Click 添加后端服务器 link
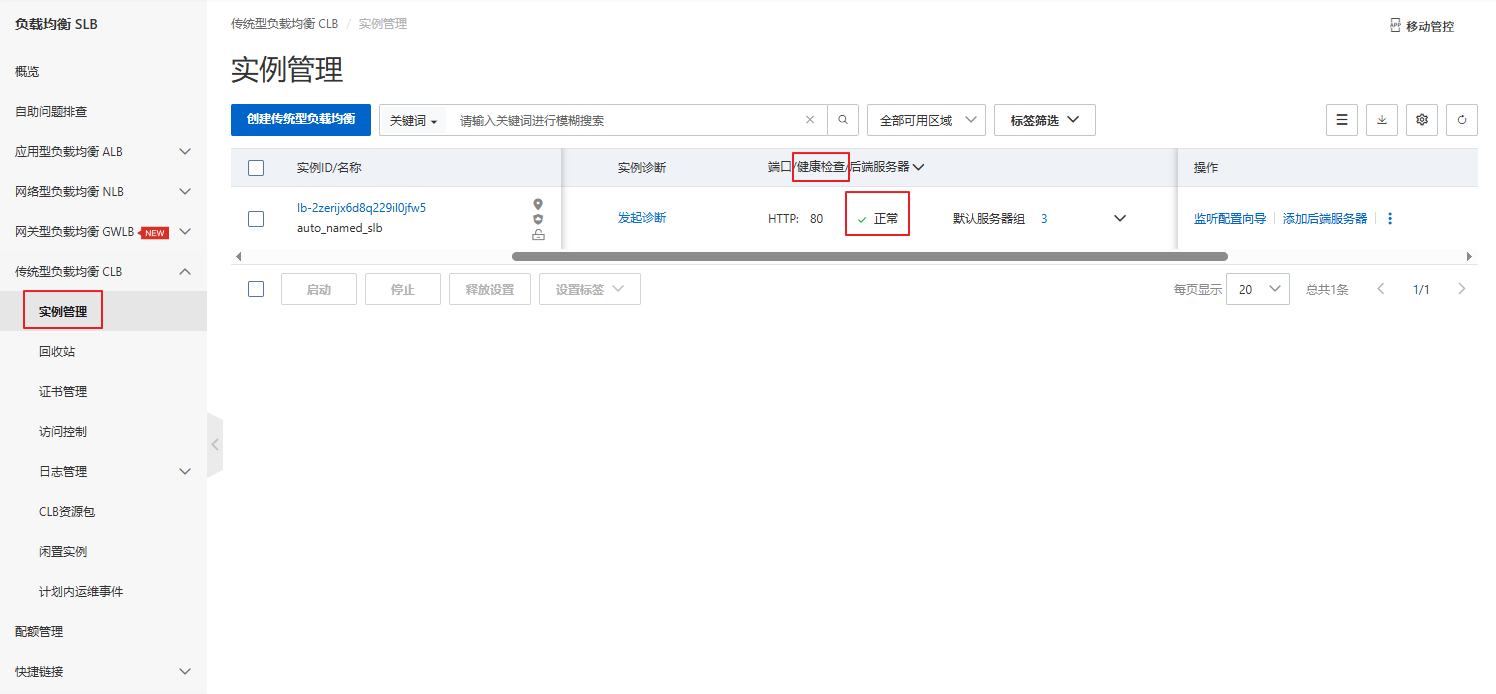1496x694 pixels. tap(1325, 218)
